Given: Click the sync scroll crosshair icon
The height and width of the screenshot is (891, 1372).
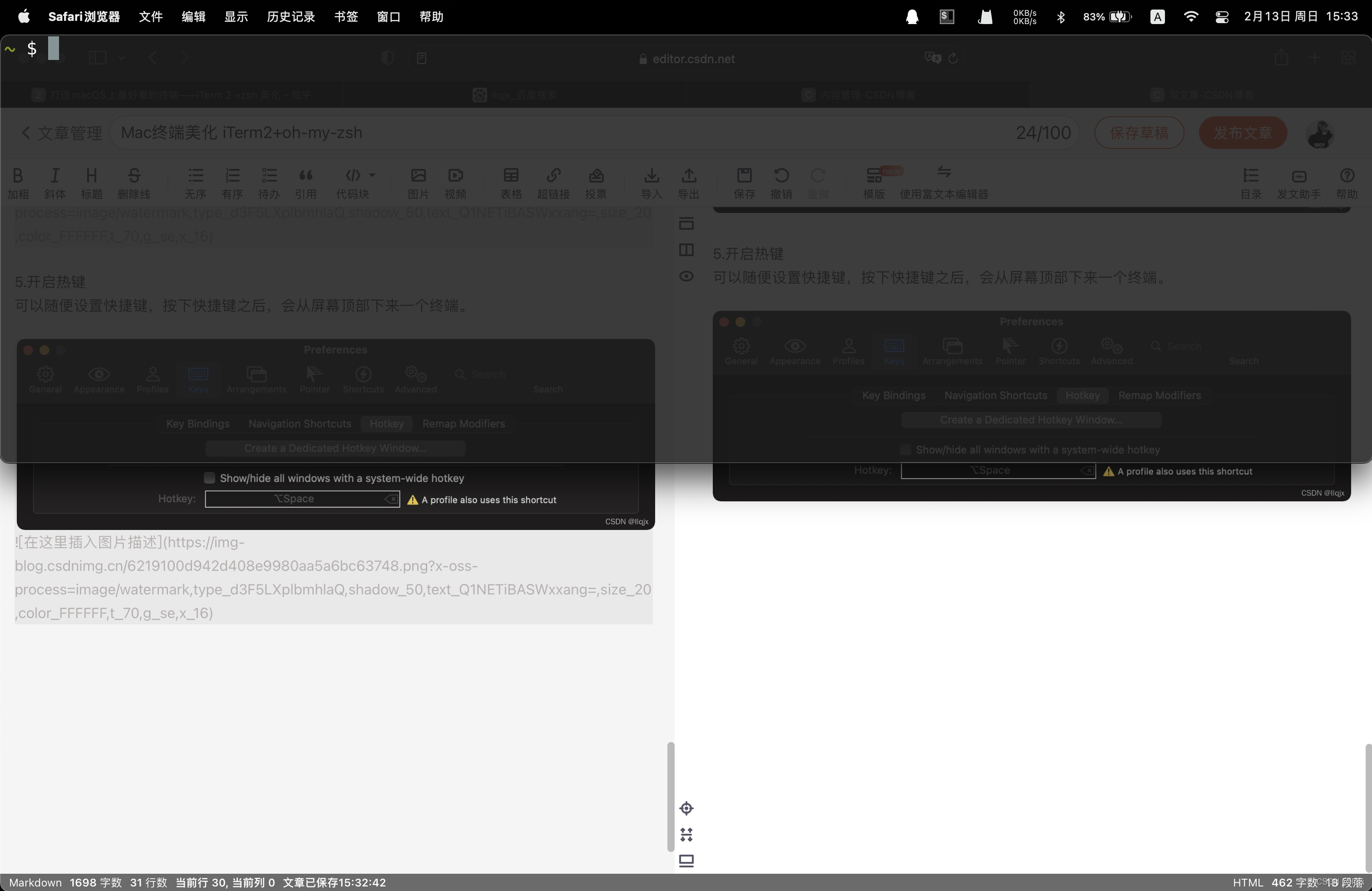Looking at the screenshot, I should [x=686, y=808].
